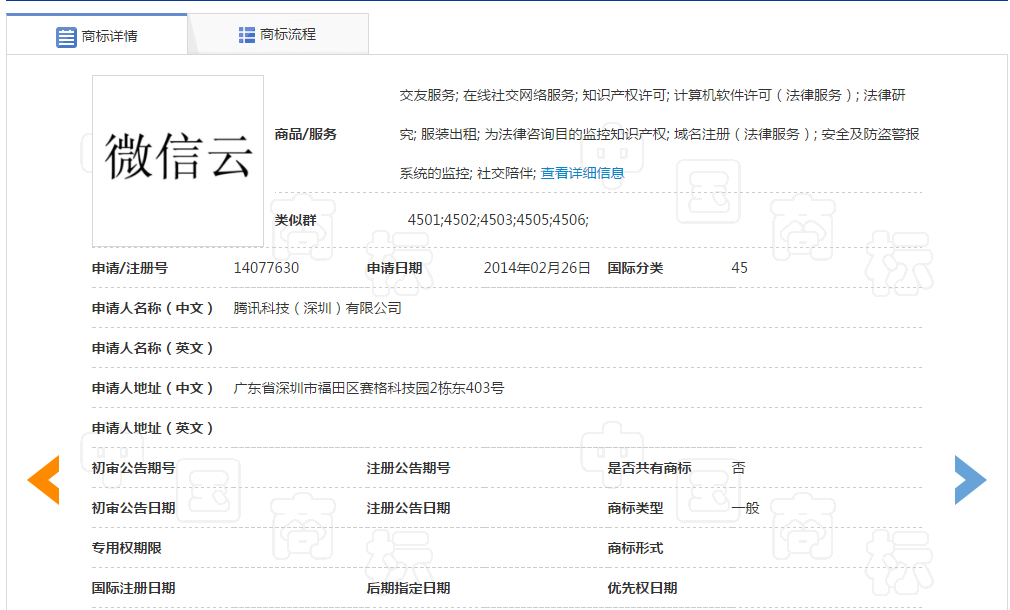
Task: Click the list icon beside 商标流程
Action: coord(247,35)
